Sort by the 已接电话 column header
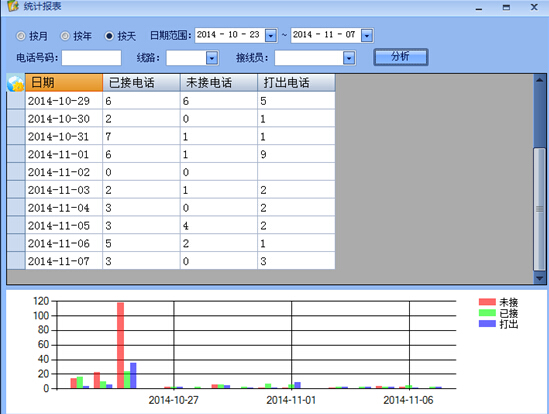 pos(141,83)
